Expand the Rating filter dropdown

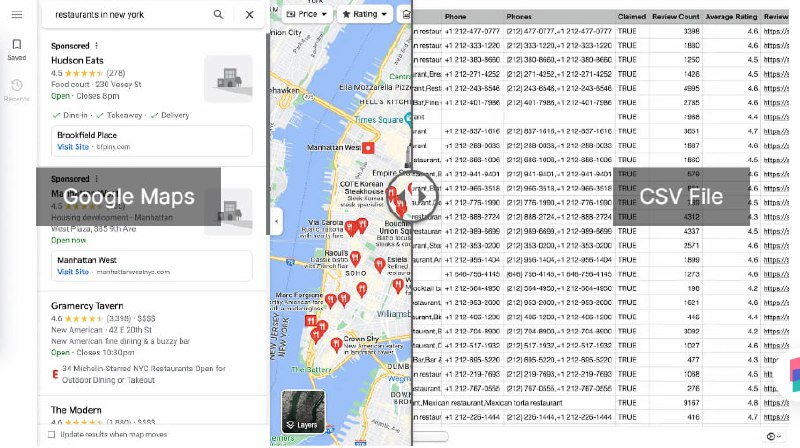coord(364,15)
